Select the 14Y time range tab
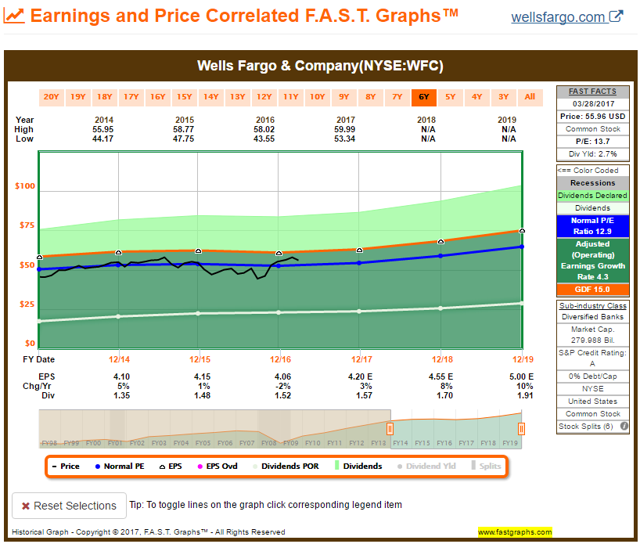640x544 pixels. [x=211, y=97]
